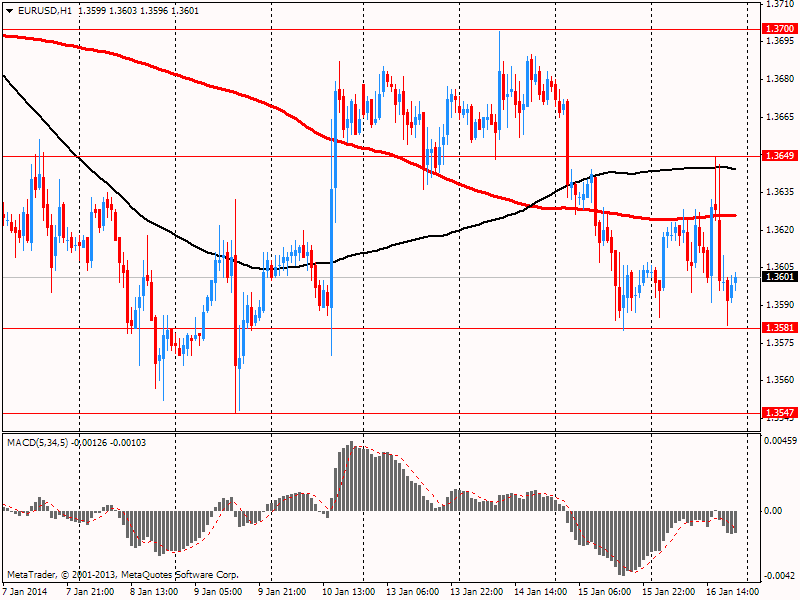The height and width of the screenshot is (600, 800).
Task: Click the 7 Jan 21:00 time label
Action: 90,592
